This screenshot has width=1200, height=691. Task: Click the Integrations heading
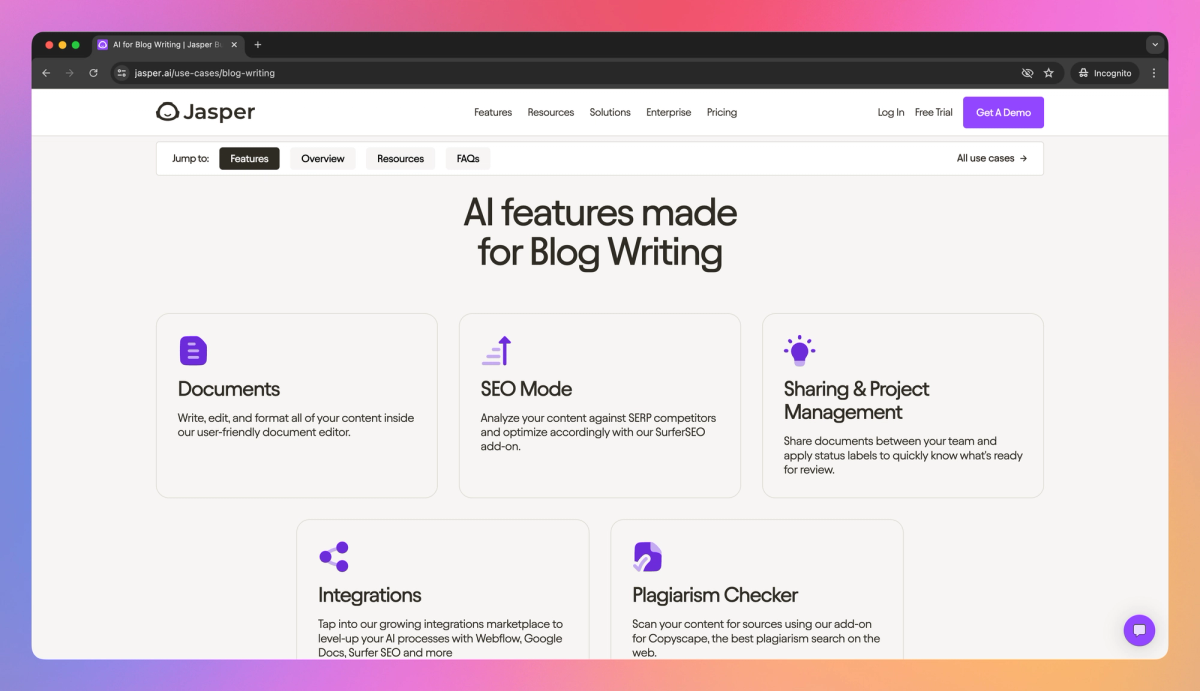[370, 595]
